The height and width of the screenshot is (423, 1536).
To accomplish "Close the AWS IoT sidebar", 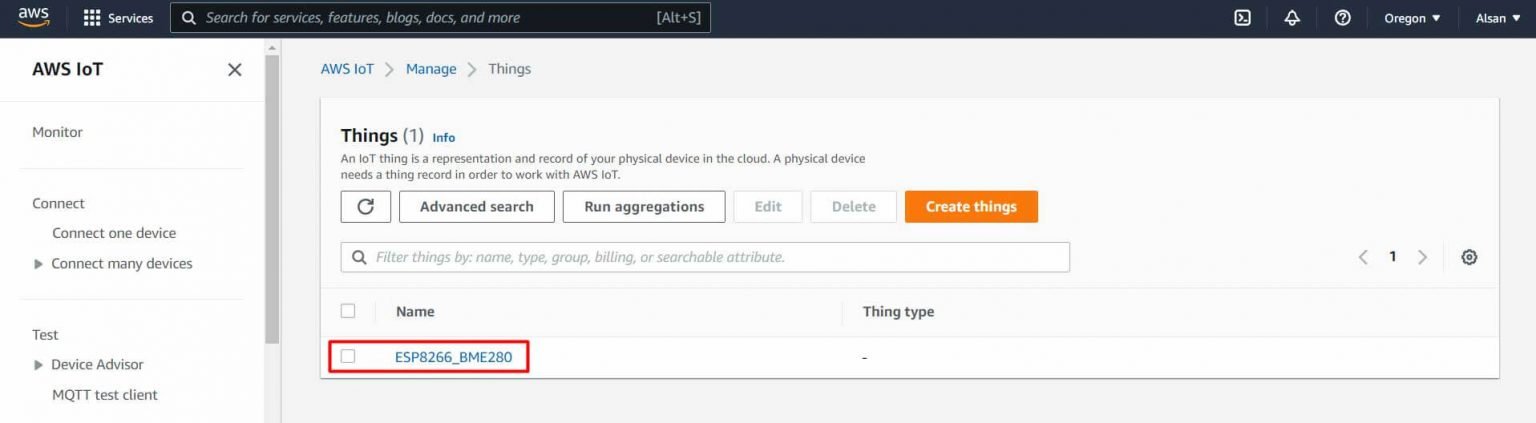I will [235, 69].
